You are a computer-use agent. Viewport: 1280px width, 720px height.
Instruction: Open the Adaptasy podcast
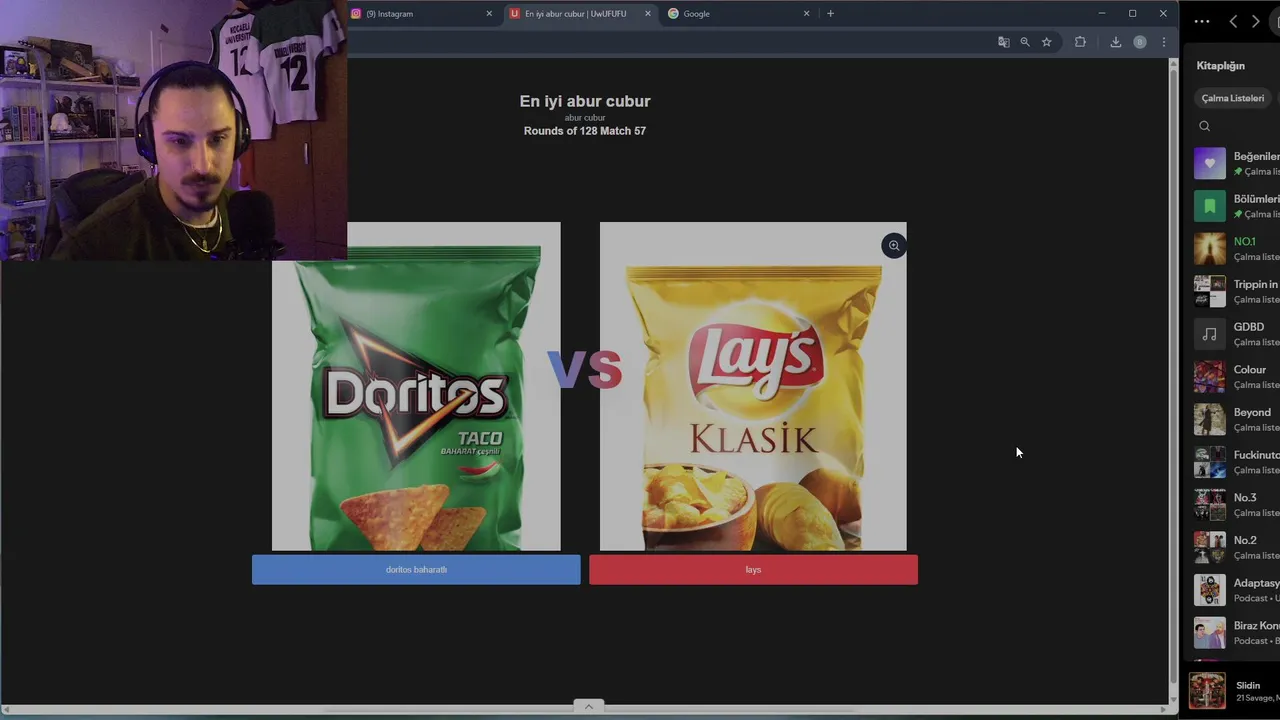(x=1237, y=590)
